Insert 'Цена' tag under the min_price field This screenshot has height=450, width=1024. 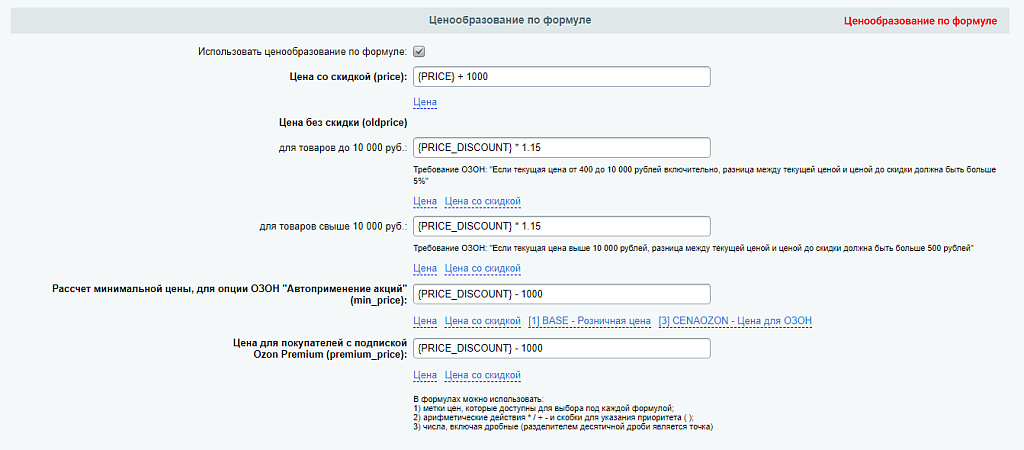click(425, 321)
